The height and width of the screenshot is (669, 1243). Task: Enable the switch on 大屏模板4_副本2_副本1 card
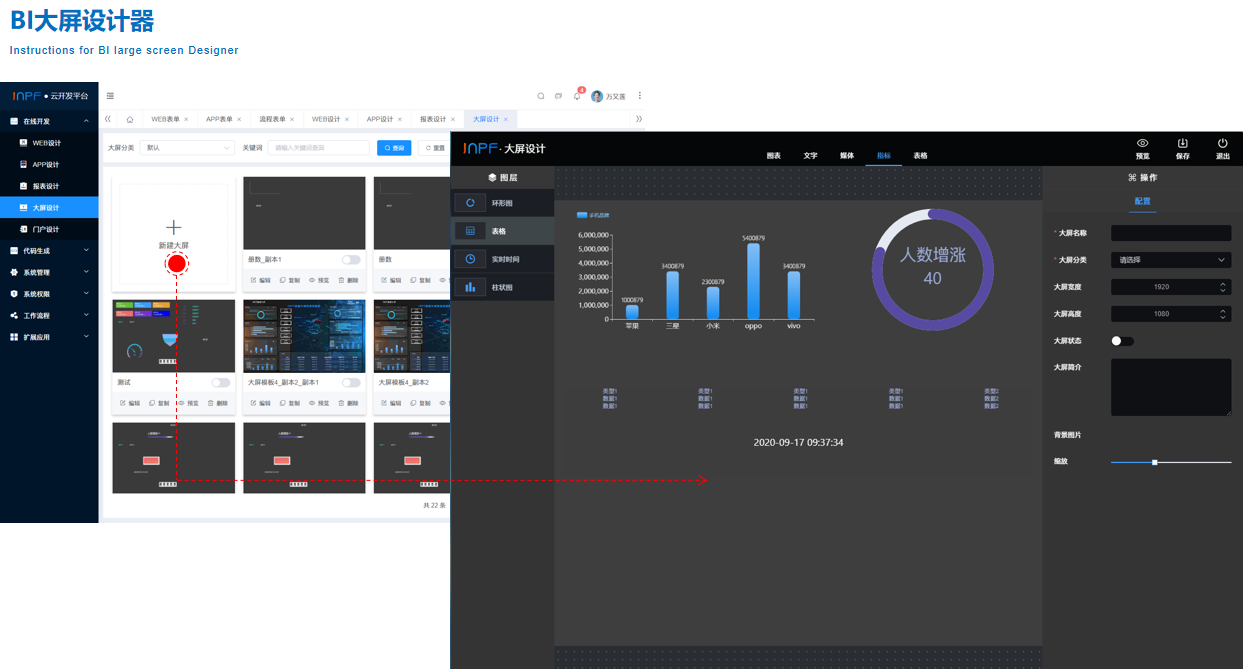(351, 383)
